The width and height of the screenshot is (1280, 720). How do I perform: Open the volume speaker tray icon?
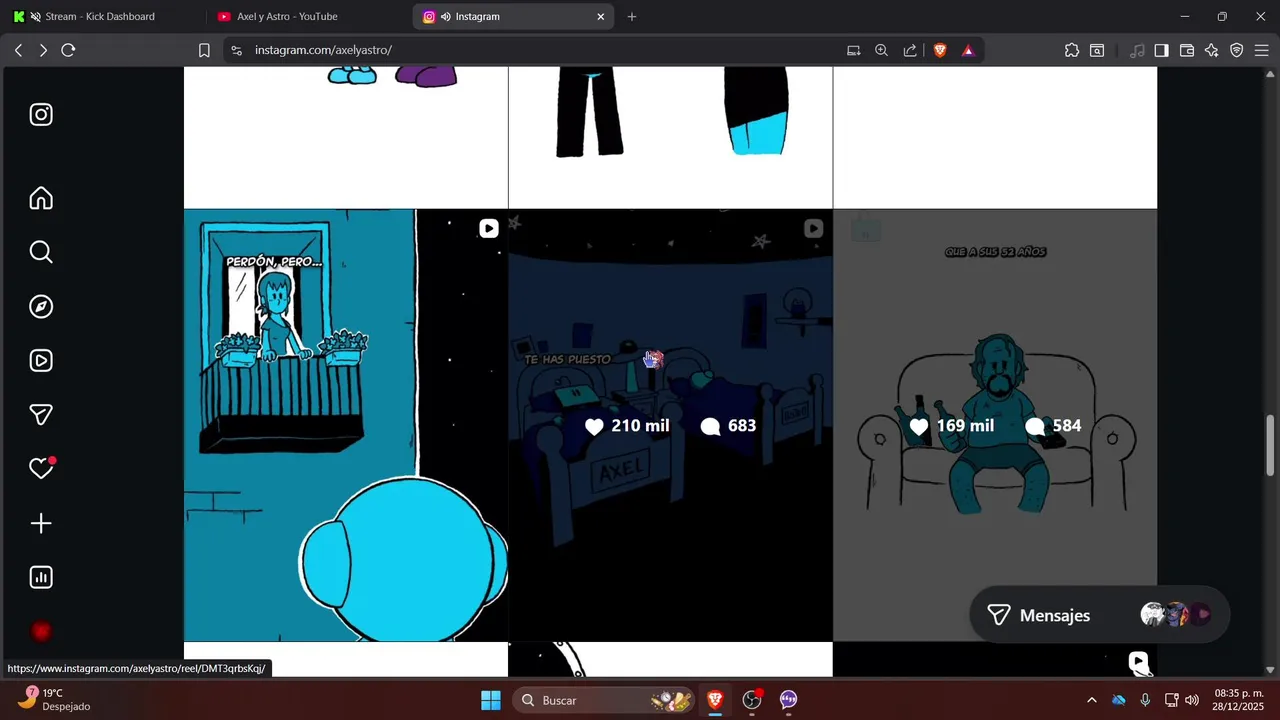pos(1192,700)
